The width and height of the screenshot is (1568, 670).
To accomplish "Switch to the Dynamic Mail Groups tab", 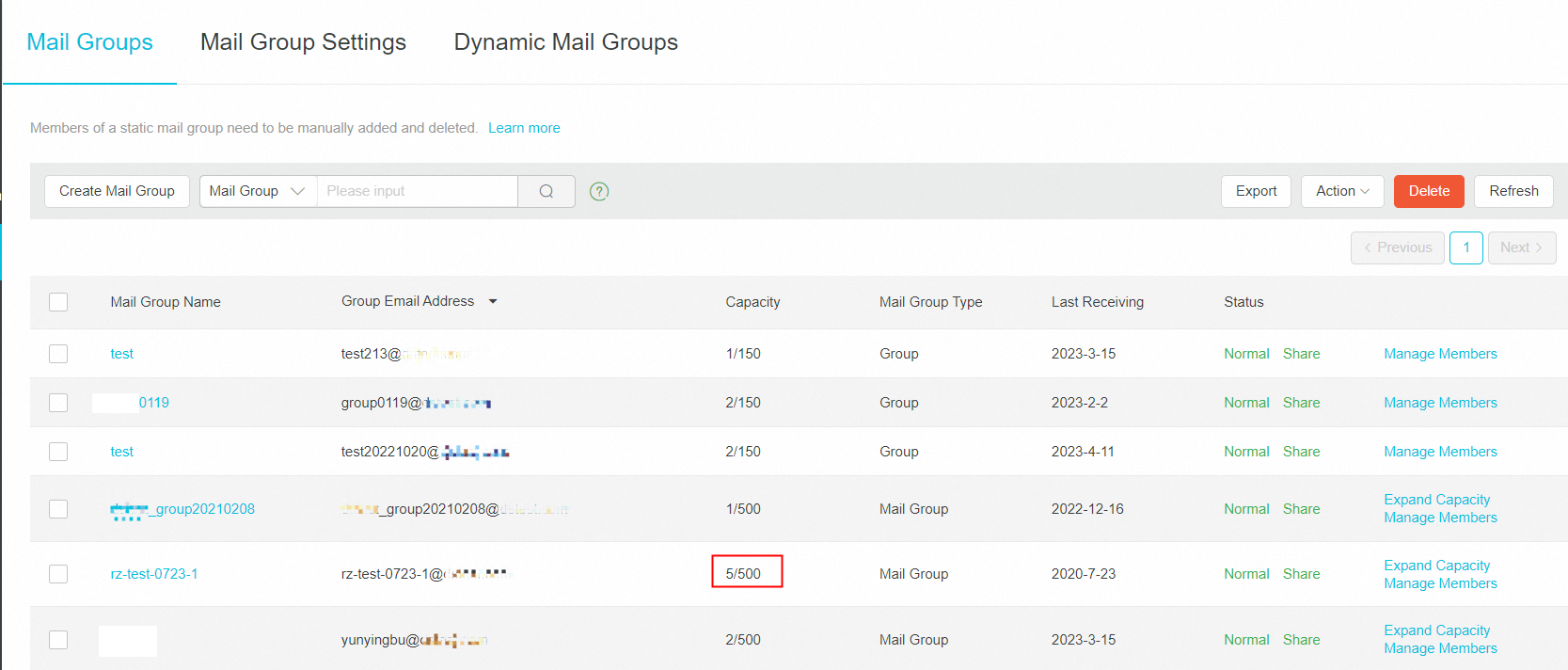I will [565, 42].
